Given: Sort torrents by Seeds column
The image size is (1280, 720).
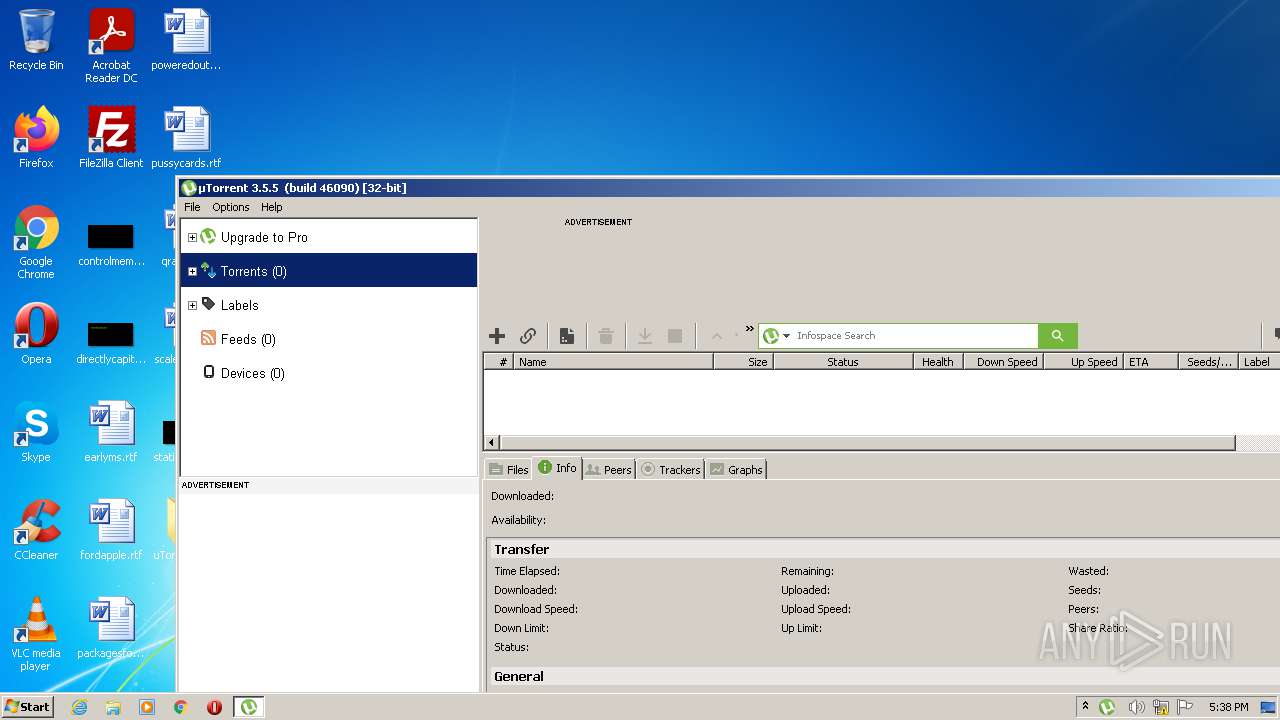Looking at the screenshot, I should [x=1208, y=362].
